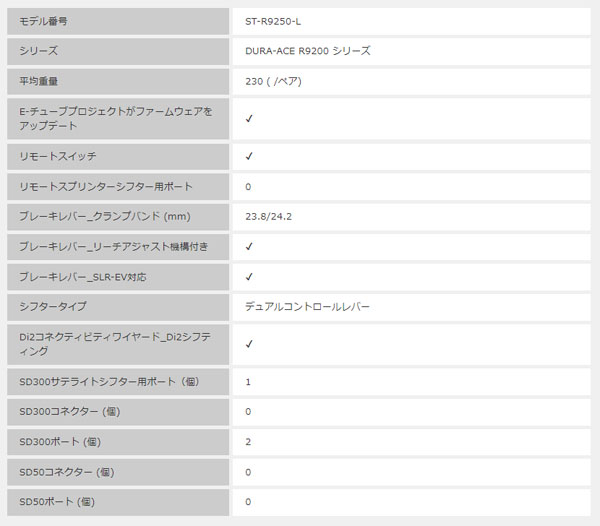Select the SD50コネクター (個) label
600x526 pixels.
coord(67,472)
